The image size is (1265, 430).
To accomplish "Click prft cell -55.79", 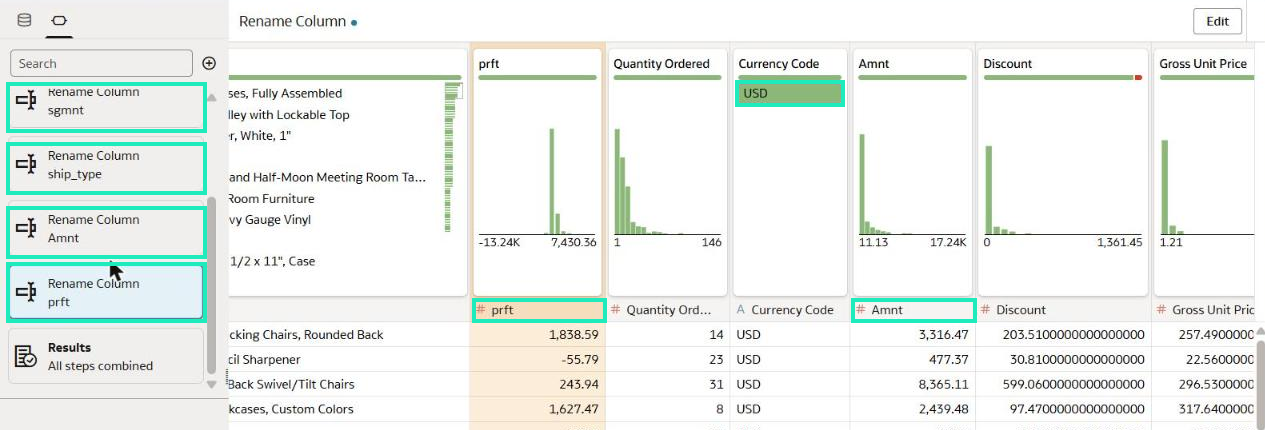I will point(537,360).
